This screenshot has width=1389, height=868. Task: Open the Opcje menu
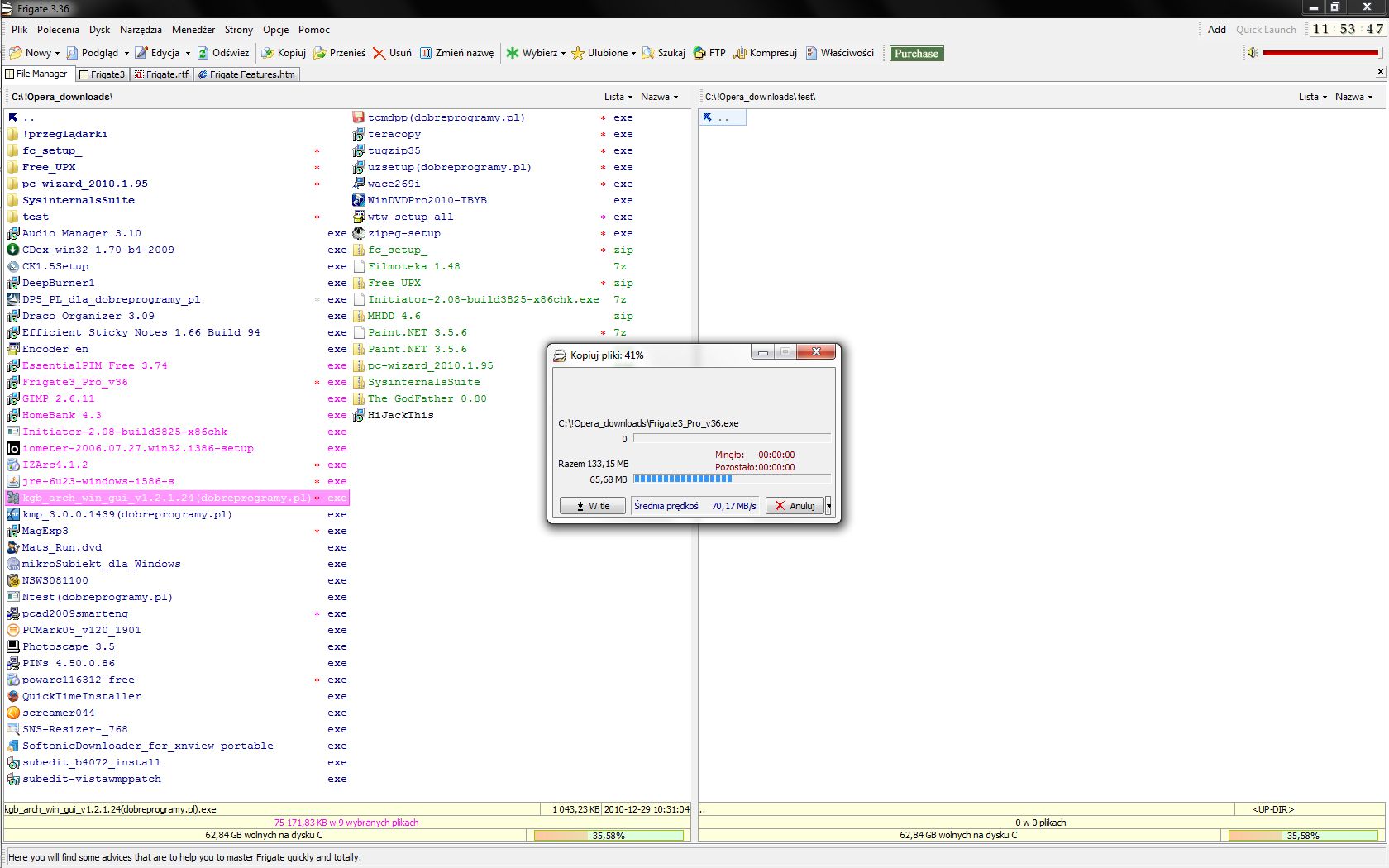pyautogui.click(x=276, y=30)
